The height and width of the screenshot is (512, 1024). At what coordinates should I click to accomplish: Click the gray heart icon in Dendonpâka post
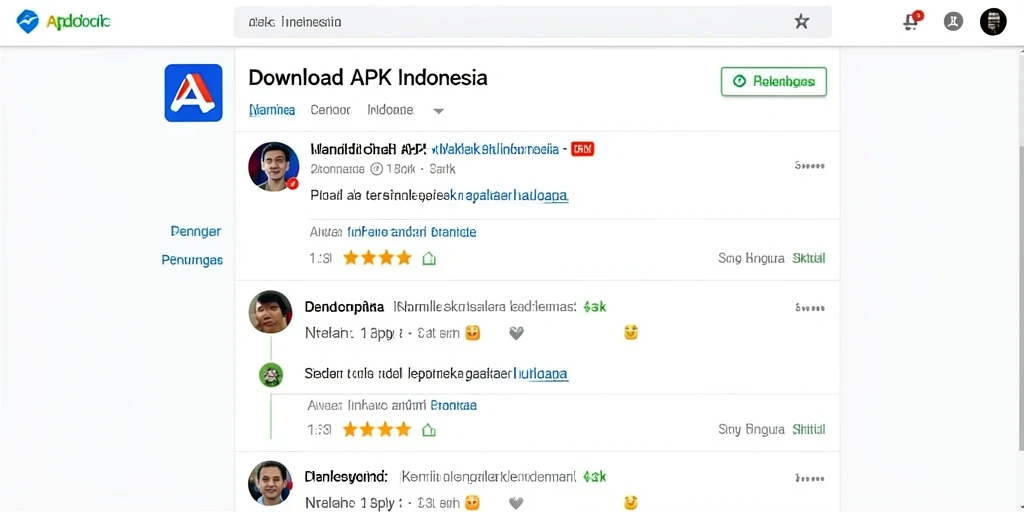[x=517, y=334]
